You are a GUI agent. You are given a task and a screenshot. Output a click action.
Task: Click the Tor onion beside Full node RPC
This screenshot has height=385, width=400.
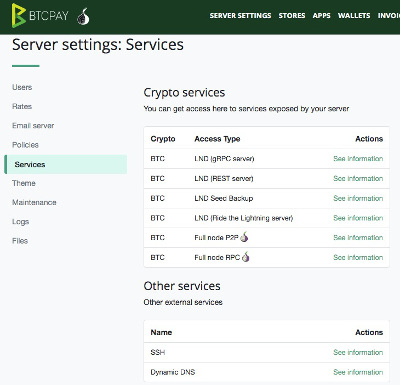pyautogui.click(x=246, y=257)
